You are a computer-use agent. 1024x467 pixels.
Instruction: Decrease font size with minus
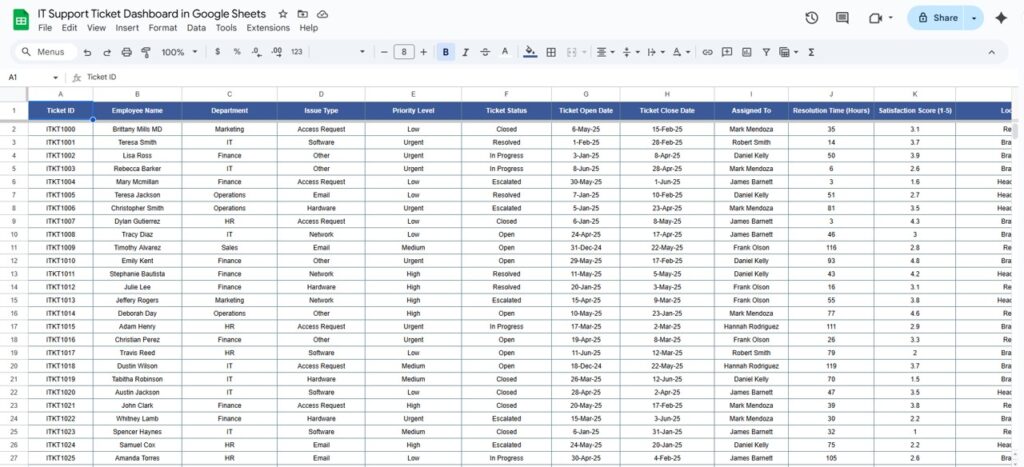click(x=384, y=52)
